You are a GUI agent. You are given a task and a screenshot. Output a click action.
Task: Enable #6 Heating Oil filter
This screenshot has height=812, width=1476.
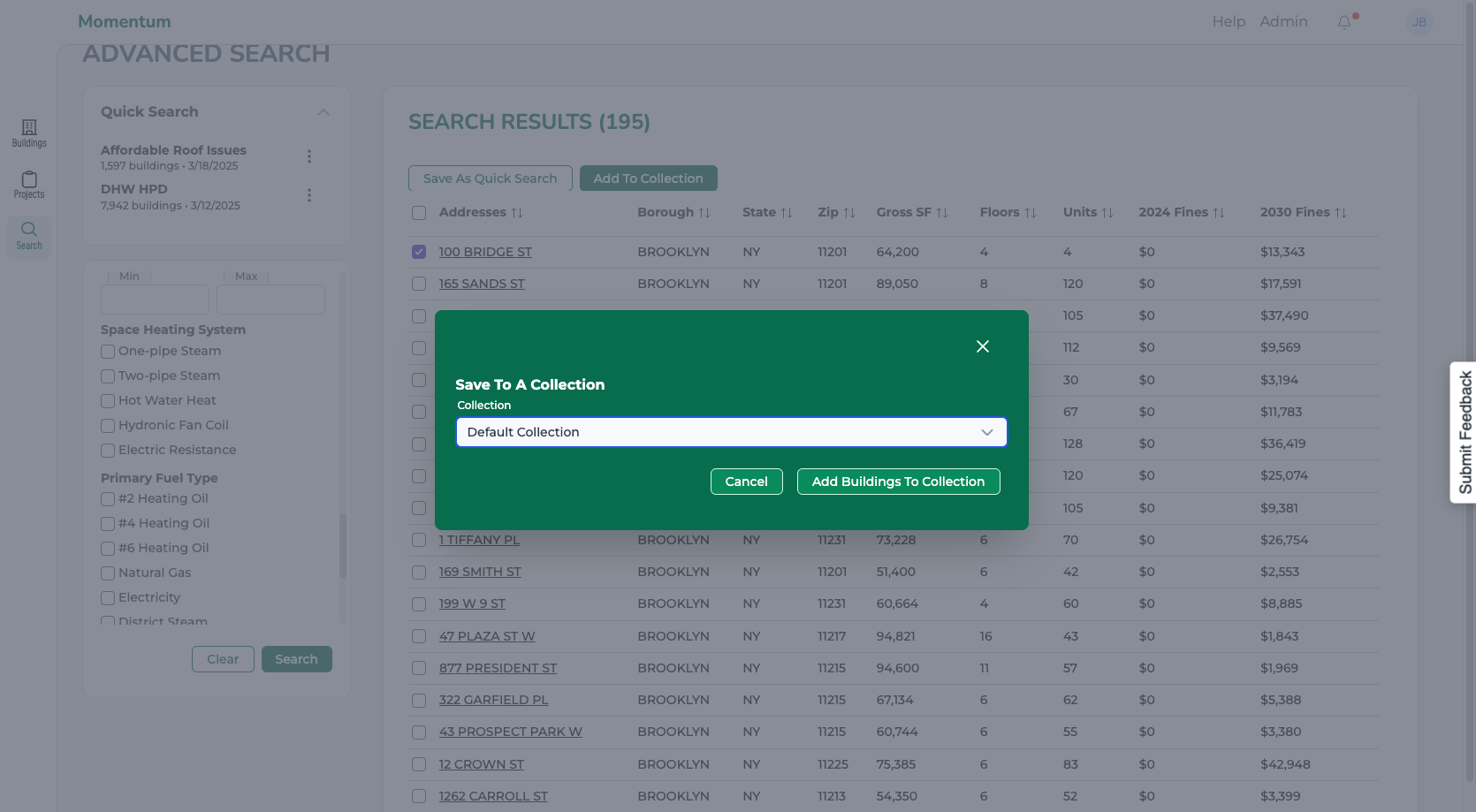(108, 549)
